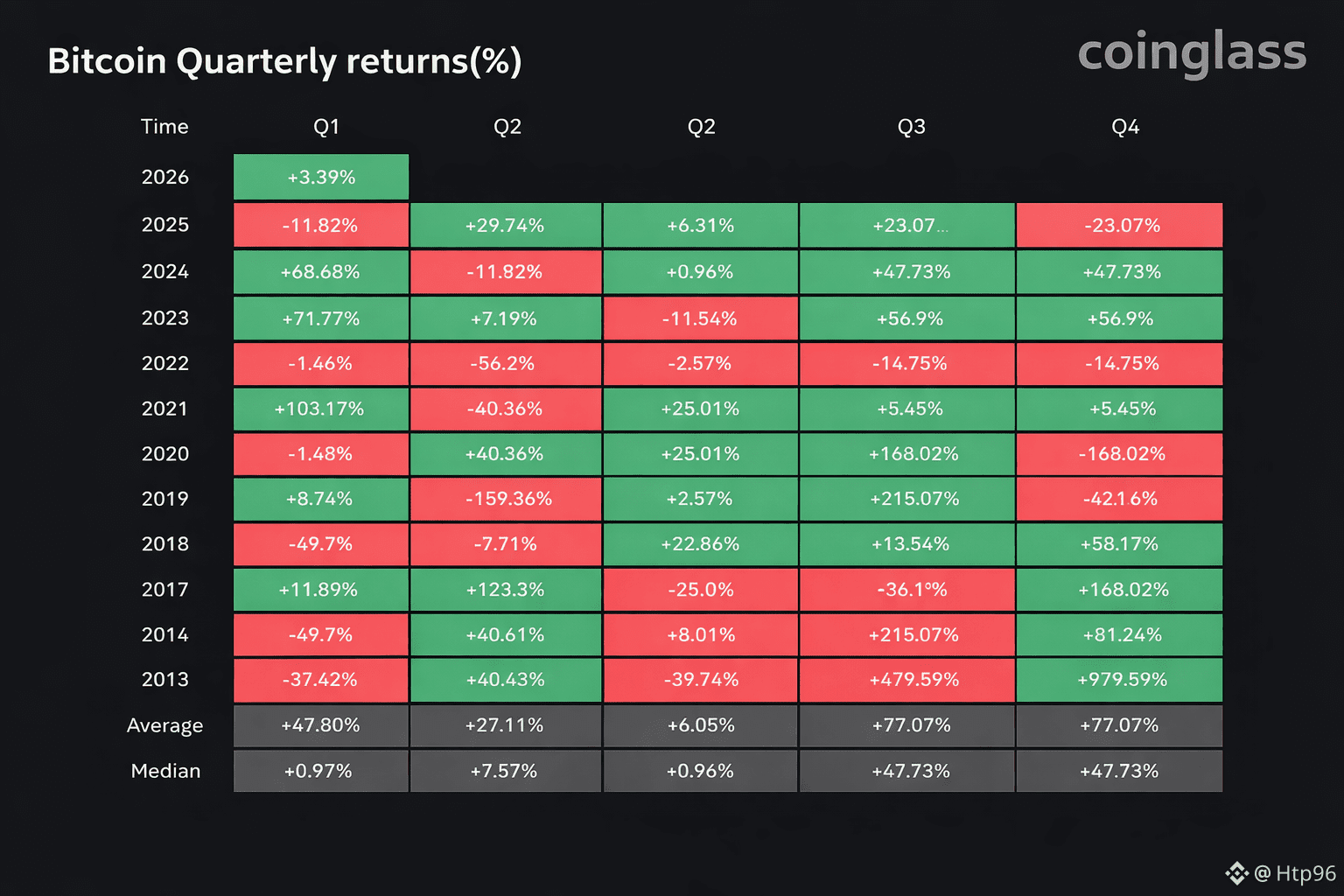Select the Q4 column header
This screenshot has width=1344, height=896.
pyautogui.click(x=1124, y=127)
